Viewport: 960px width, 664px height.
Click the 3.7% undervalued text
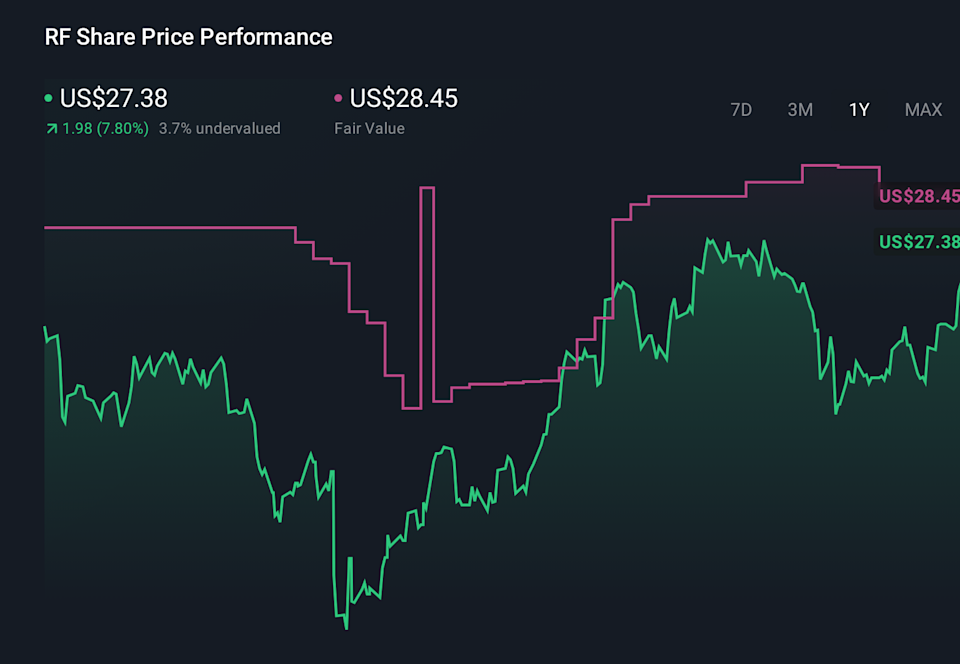pyautogui.click(x=220, y=128)
